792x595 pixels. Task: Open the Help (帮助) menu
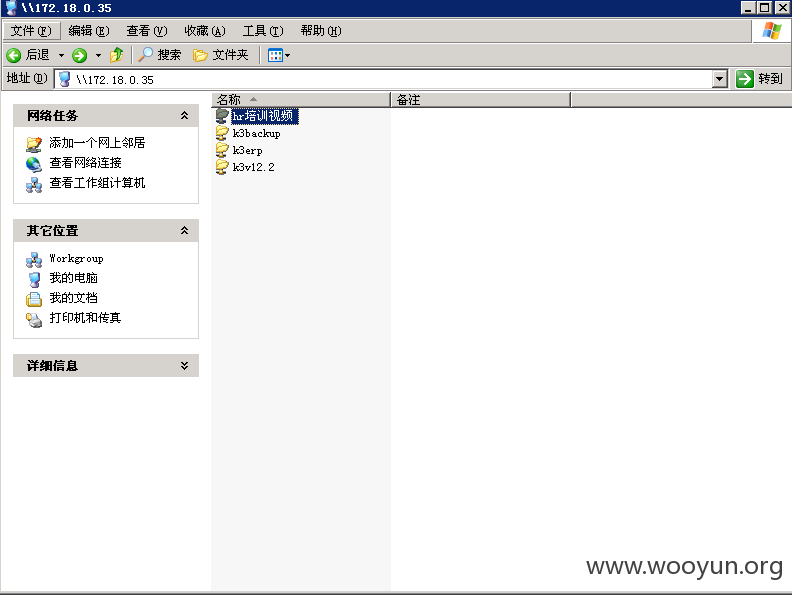point(321,31)
